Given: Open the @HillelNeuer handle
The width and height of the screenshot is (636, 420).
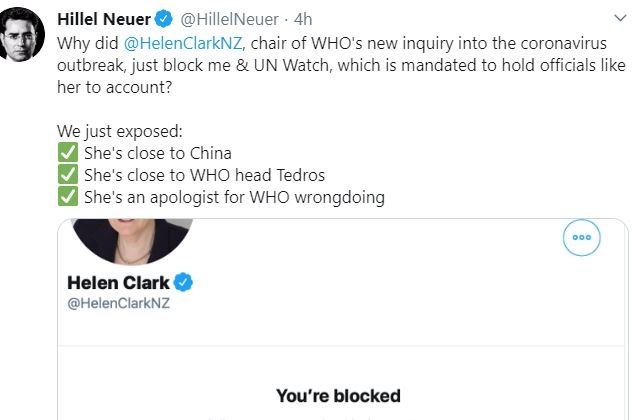Looking at the screenshot, I should [x=230, y=19].
